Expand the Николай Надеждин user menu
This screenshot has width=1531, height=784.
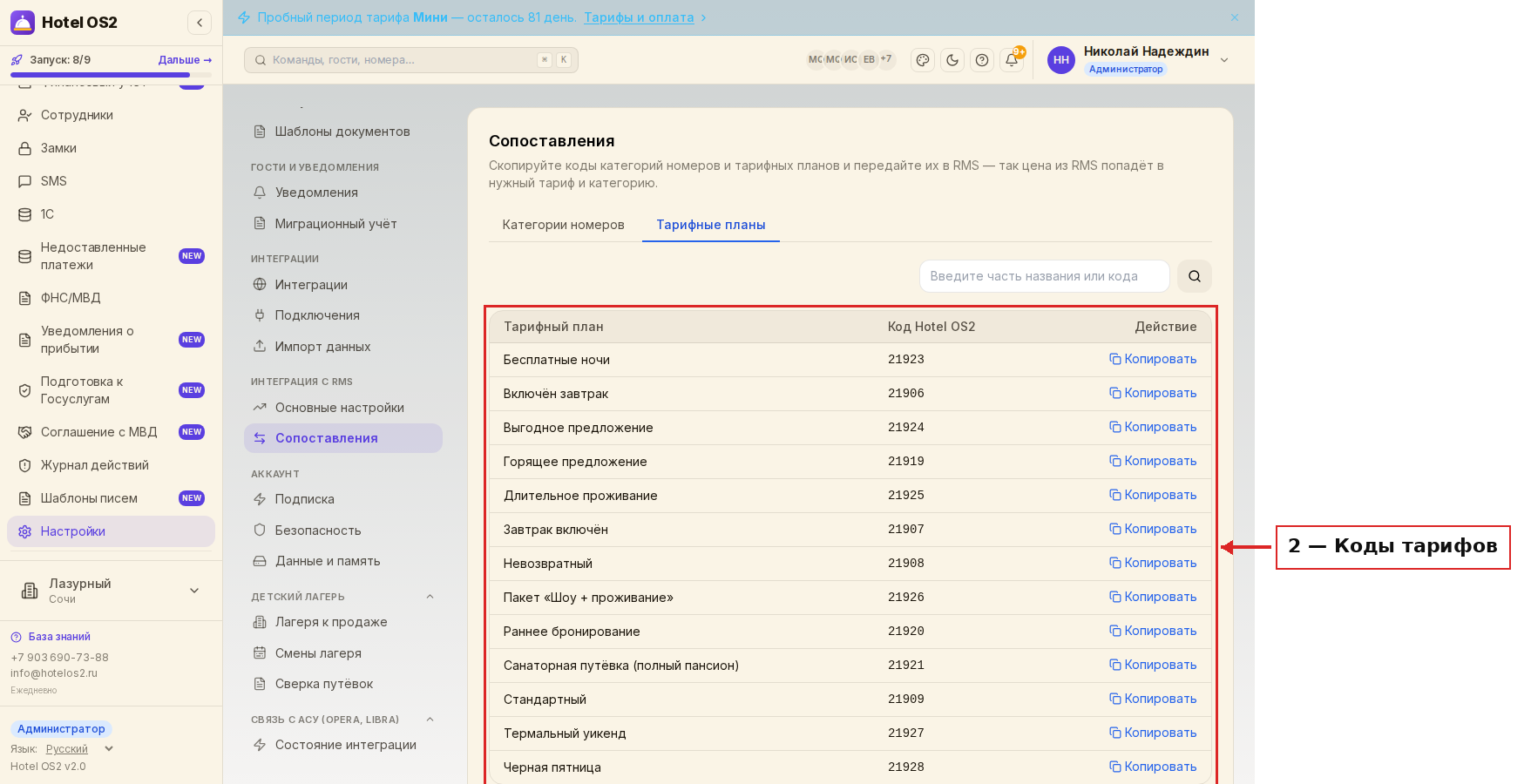click(1224, 60)
